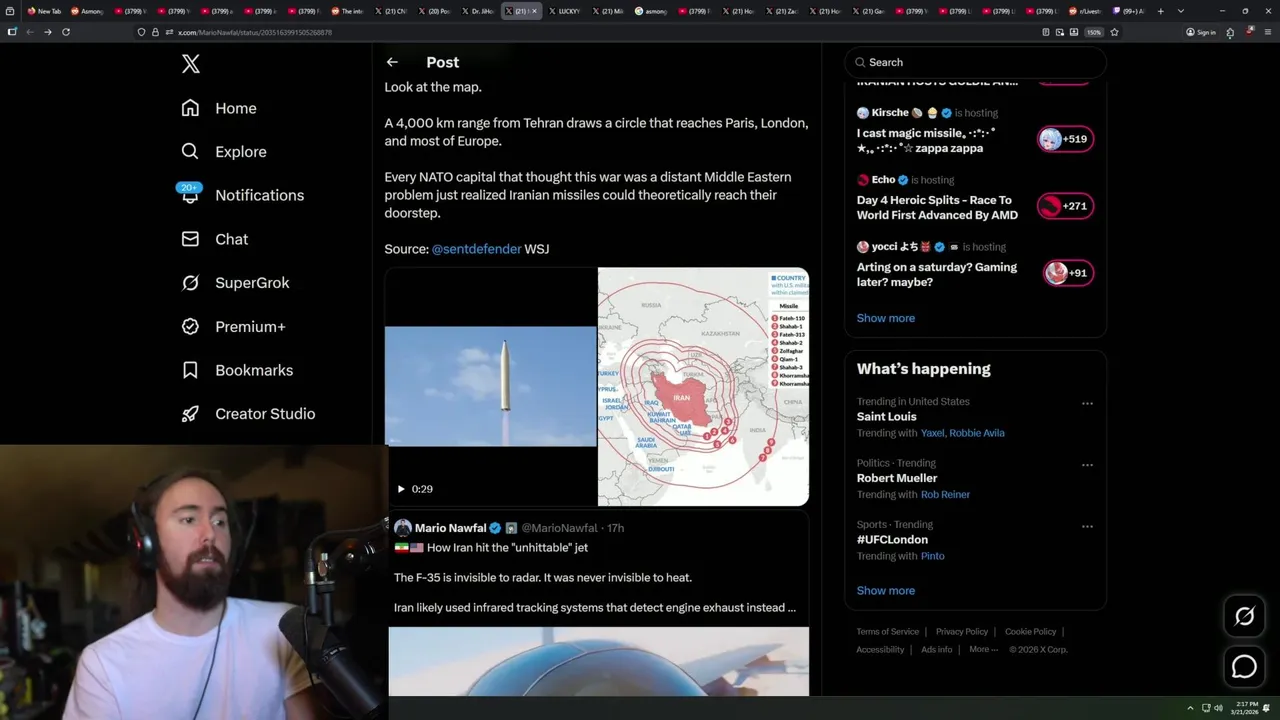The height and width of the screenshot is (720, 1280).
Task: Open the X logo home link
Action: click(x=191, y=64)
